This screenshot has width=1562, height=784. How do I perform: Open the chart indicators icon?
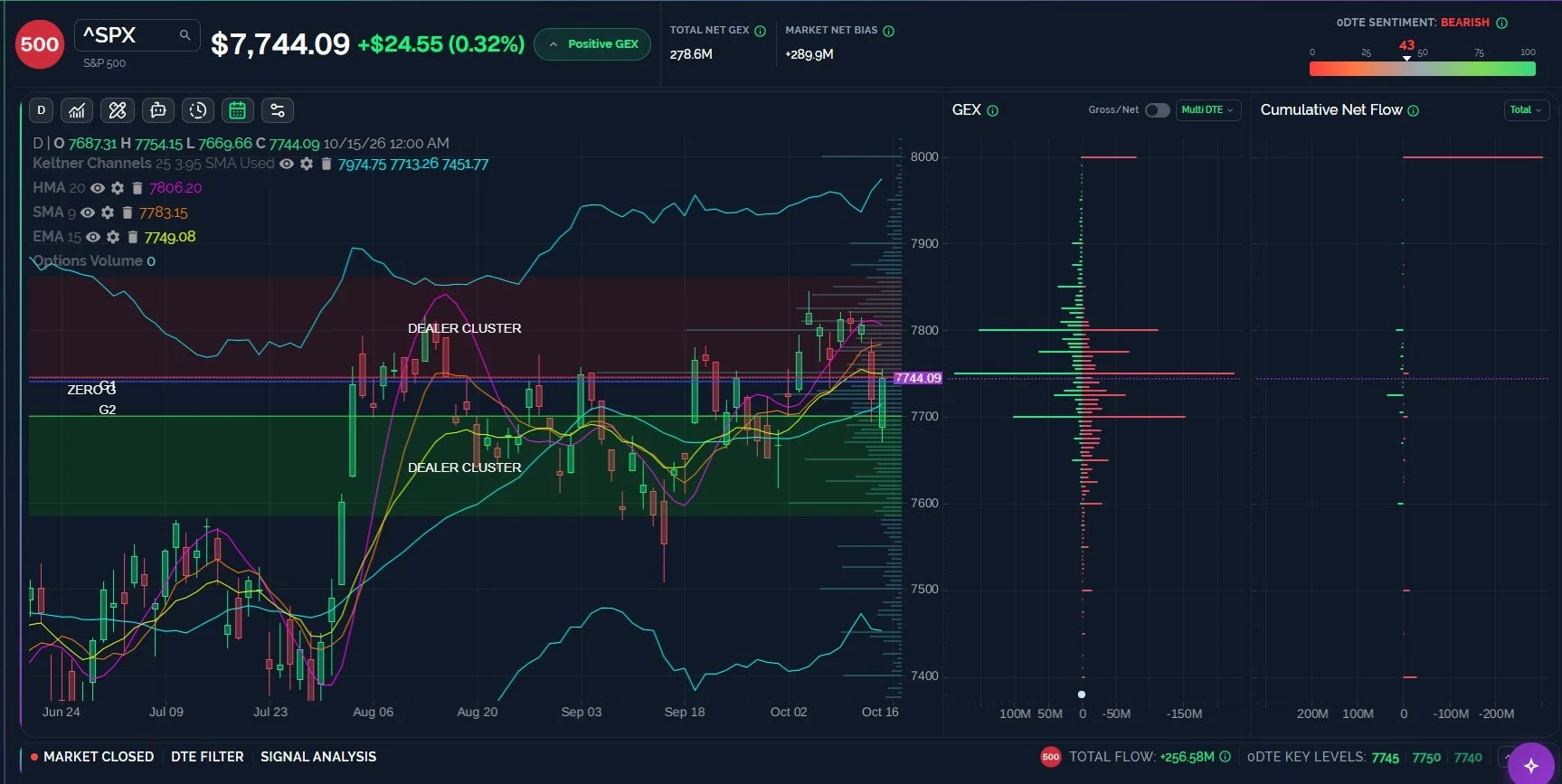[x=78, y=110]
